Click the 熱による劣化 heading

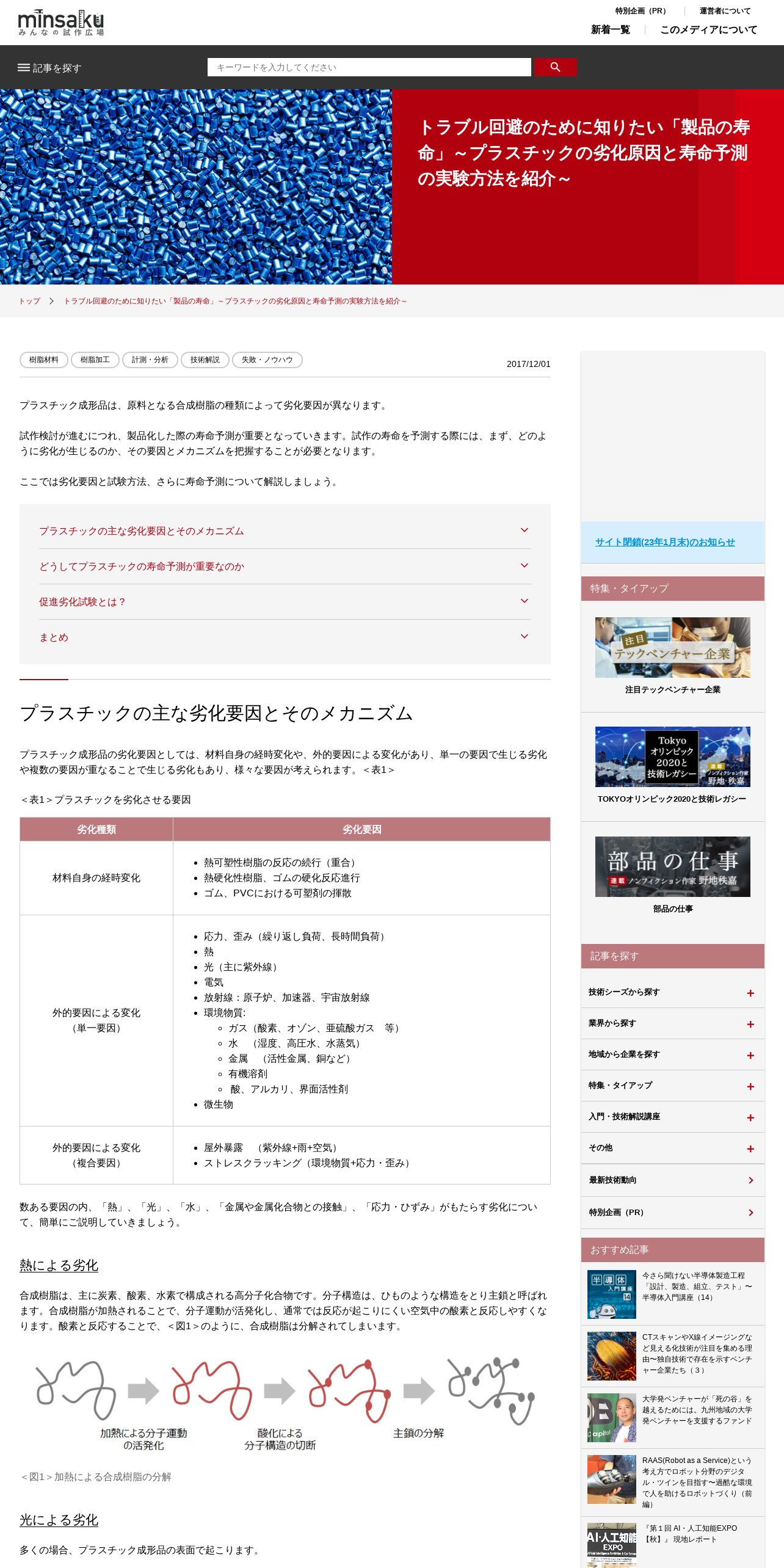[59, 1265]
